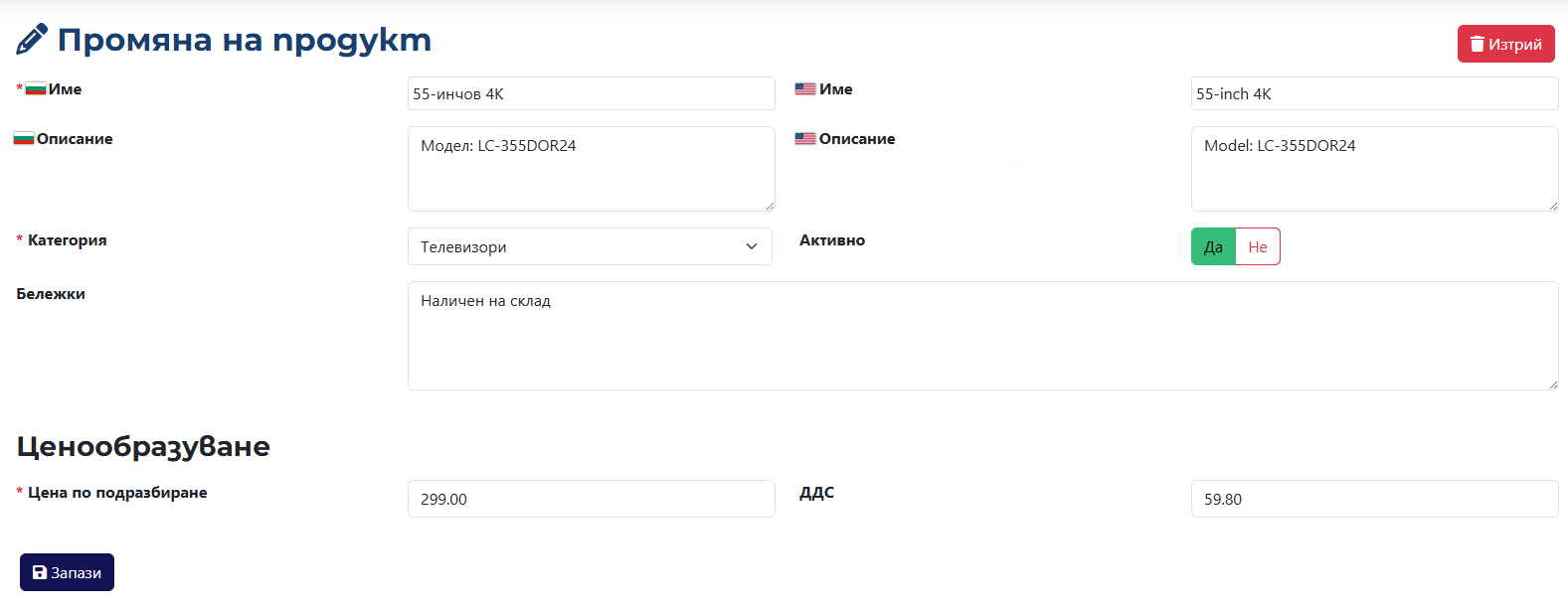Screen dimensions: 1568x610
Task: Click the default price field 299.00
Action: tap(592, 499)
